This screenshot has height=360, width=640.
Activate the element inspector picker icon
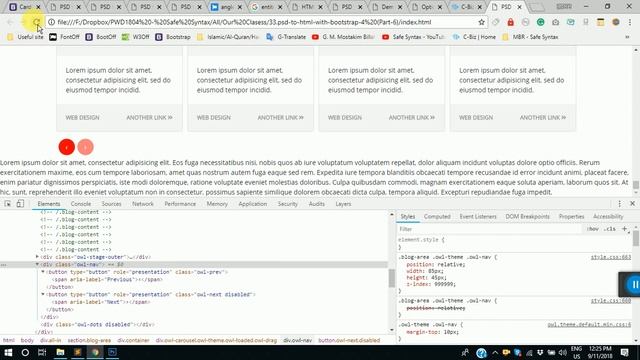(8, 204)
